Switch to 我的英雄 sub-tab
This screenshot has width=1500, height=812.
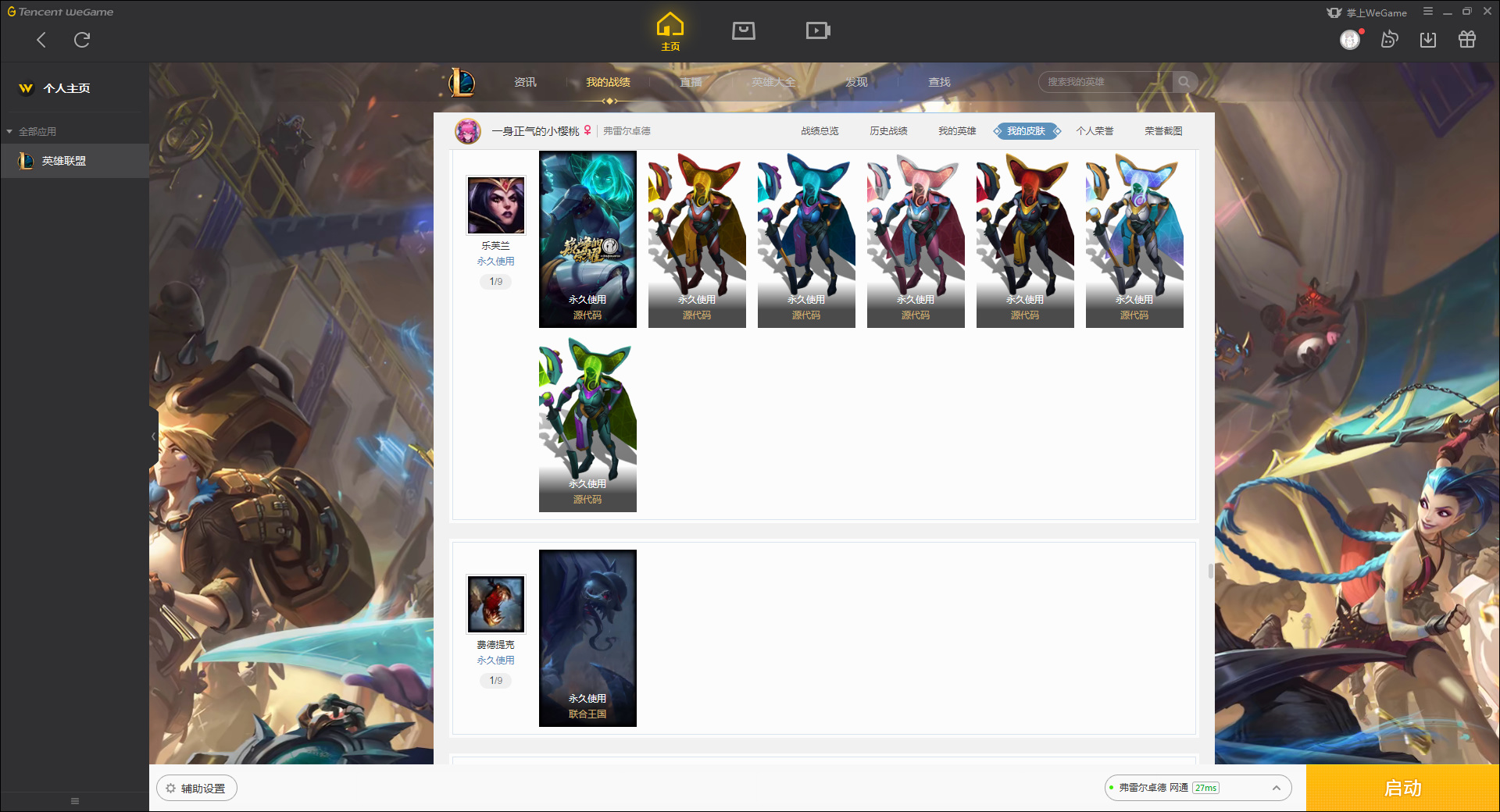coord(957,131)
